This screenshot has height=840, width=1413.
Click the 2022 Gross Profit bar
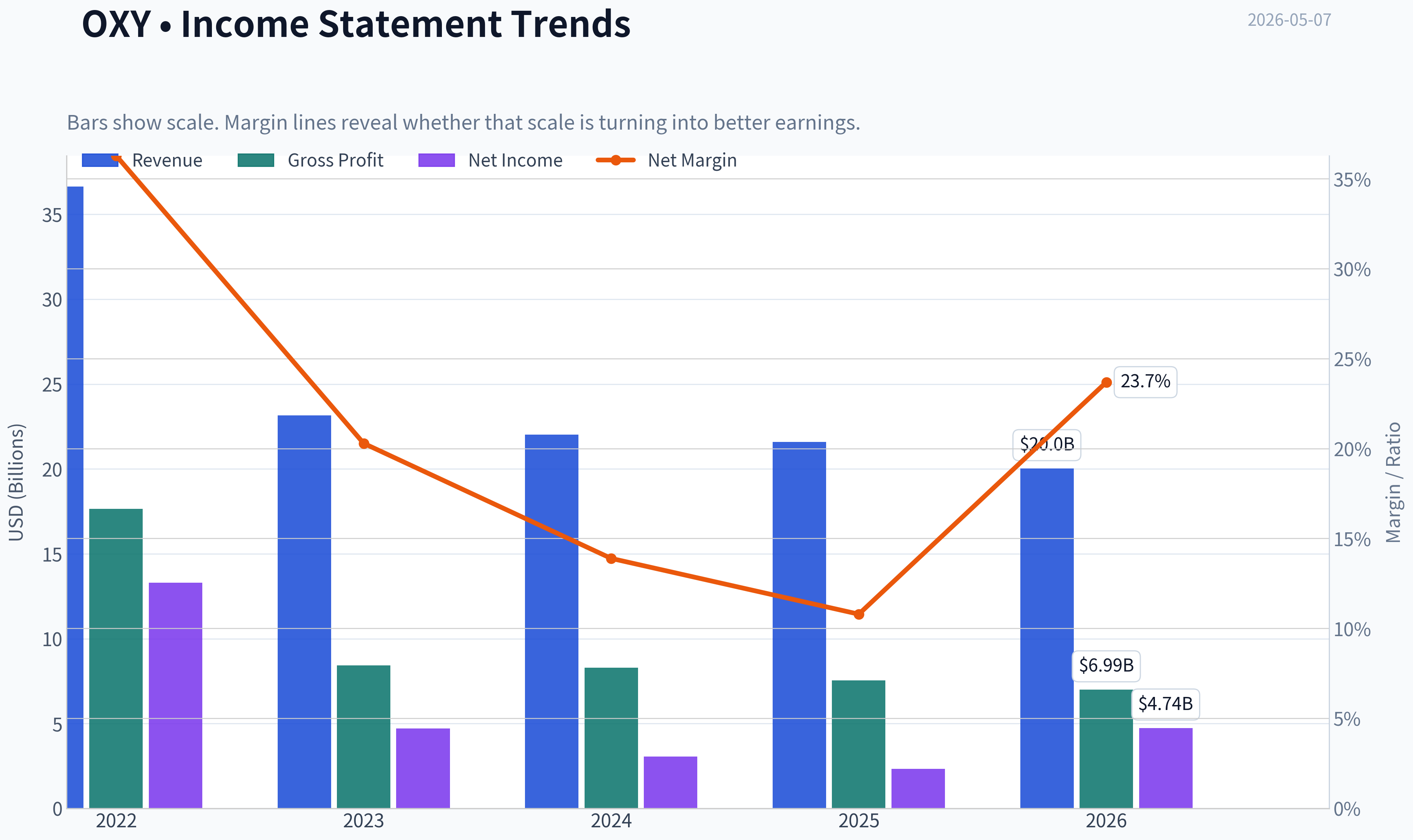[116, 658]
